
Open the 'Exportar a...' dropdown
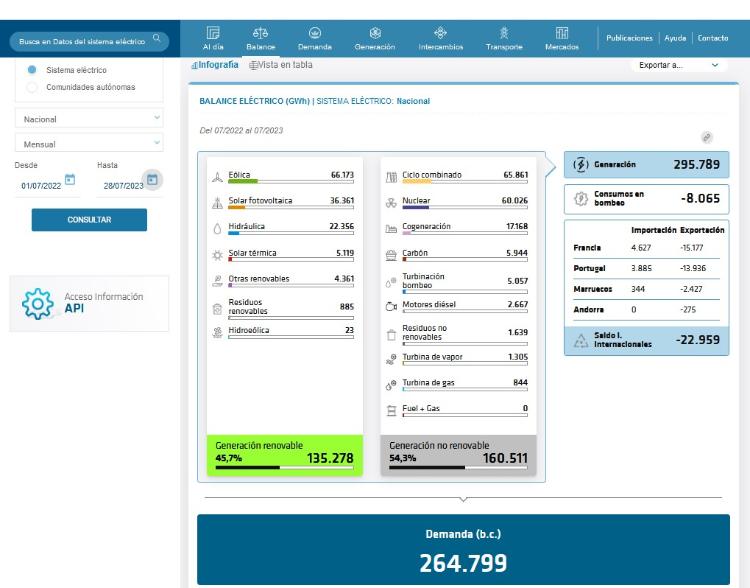[678, 65]
